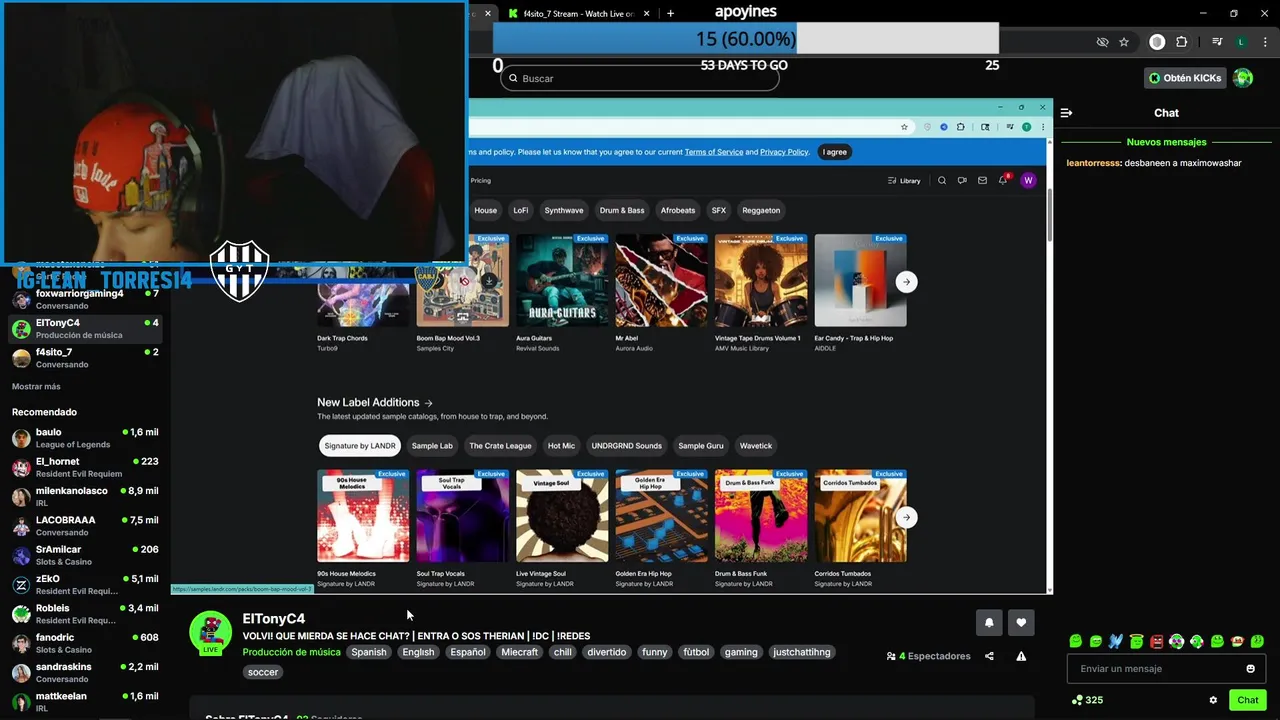Expand New Label Additions with its arrow
This screenshot has width=1280, height=720.
tap(428, 403)
